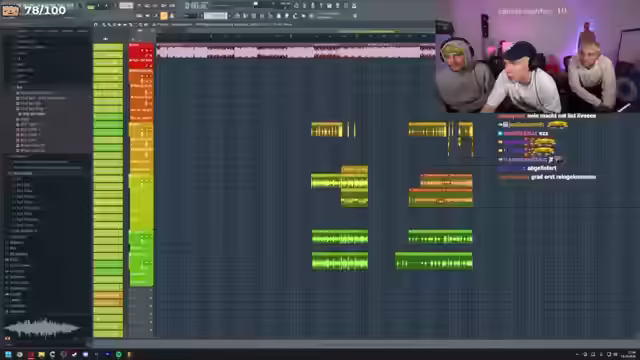Open File Explorer from the taskbar

click(x=41, y=354)
